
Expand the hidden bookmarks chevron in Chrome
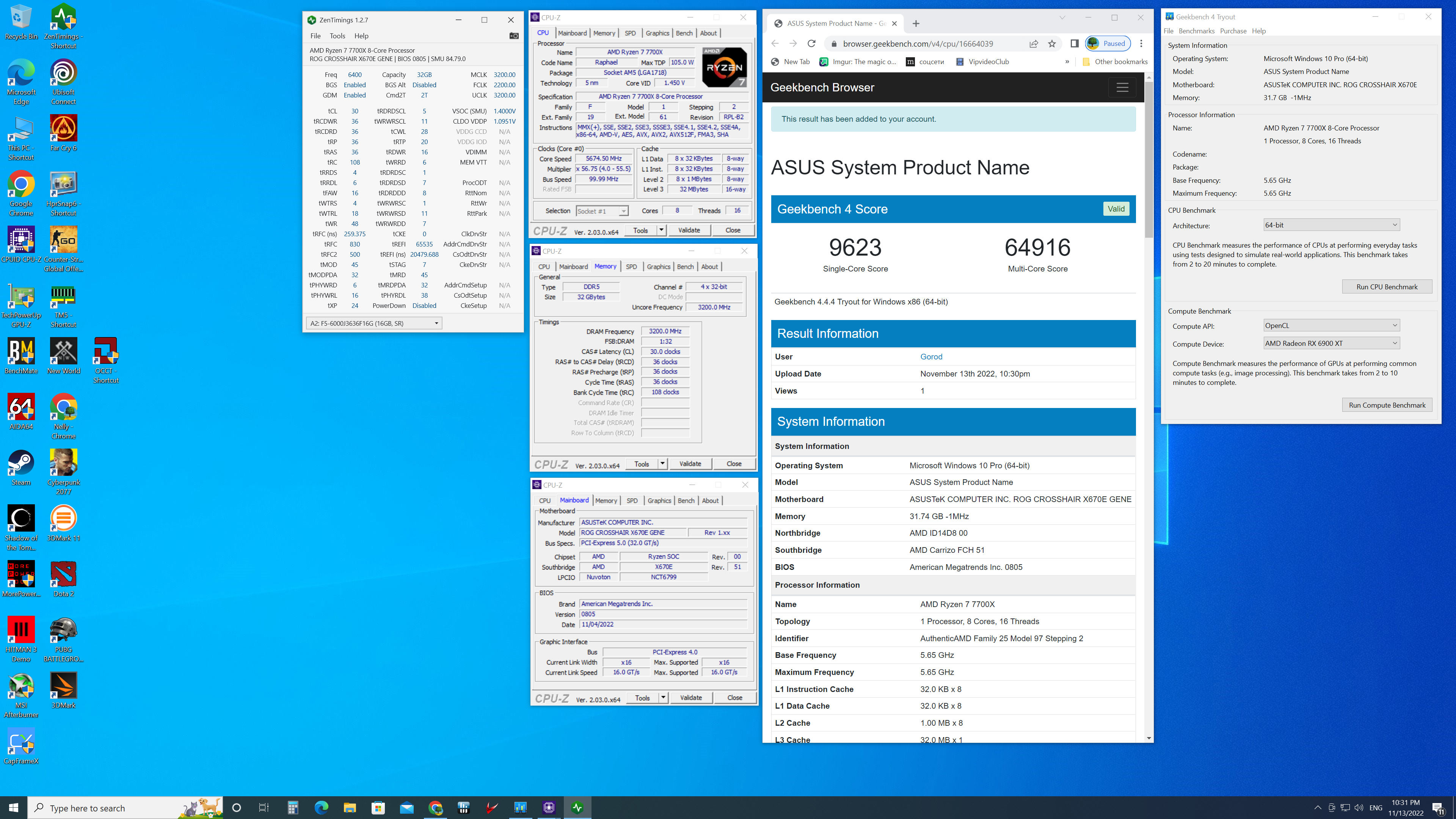point(1067,61)
